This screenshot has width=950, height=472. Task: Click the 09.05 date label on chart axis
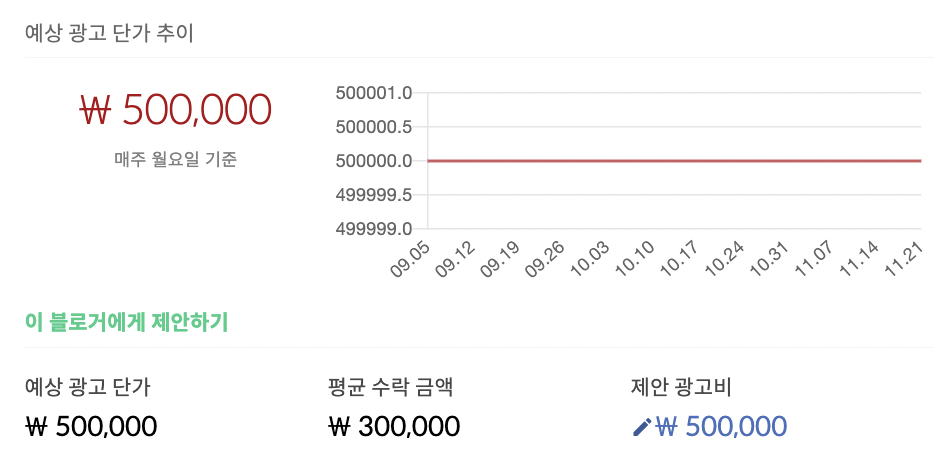pos(410,259)
